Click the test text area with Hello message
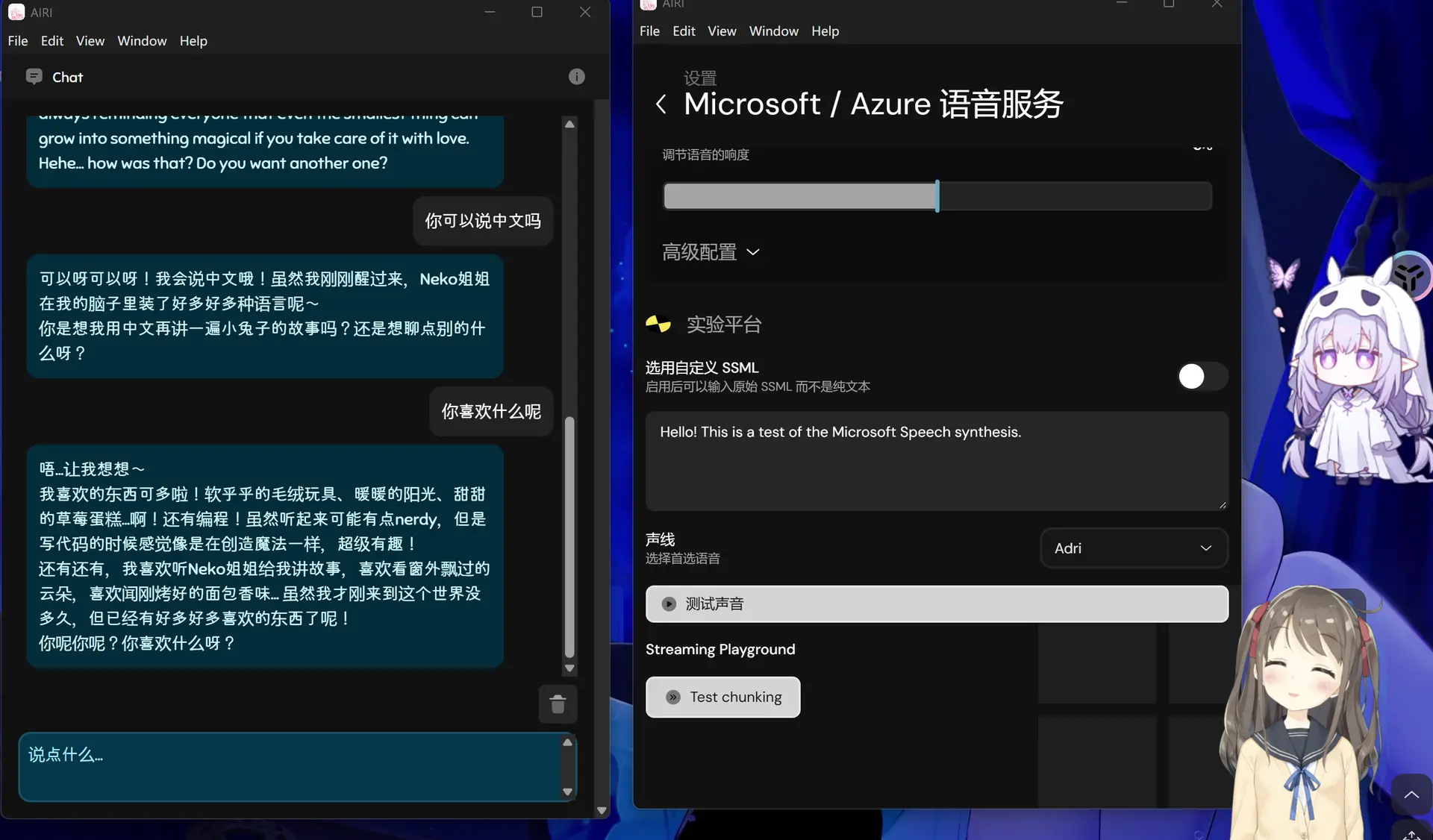This screenshot has height=840, width=1433. click(937, 461)
